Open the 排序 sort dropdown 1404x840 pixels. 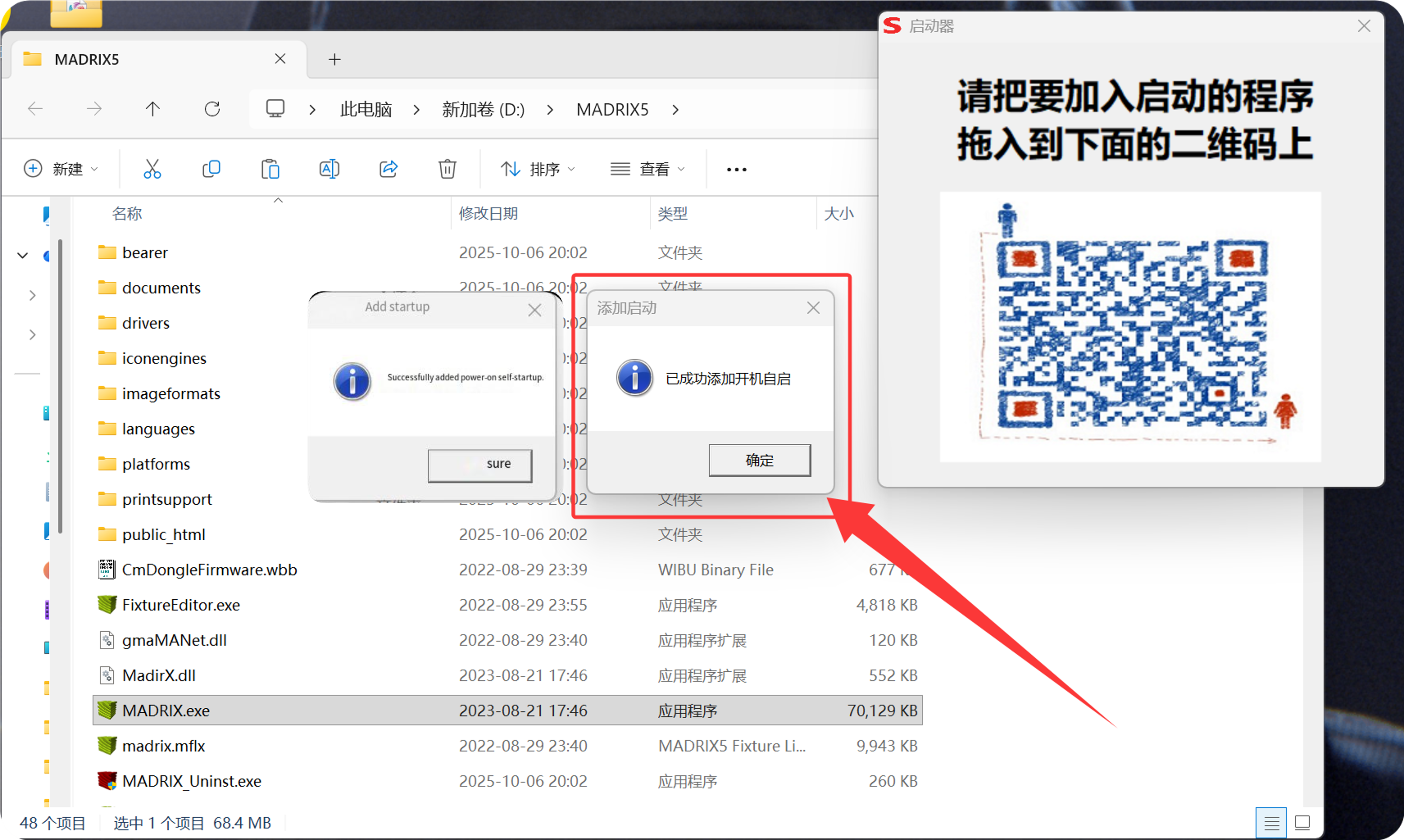click(x=537, y=169)
